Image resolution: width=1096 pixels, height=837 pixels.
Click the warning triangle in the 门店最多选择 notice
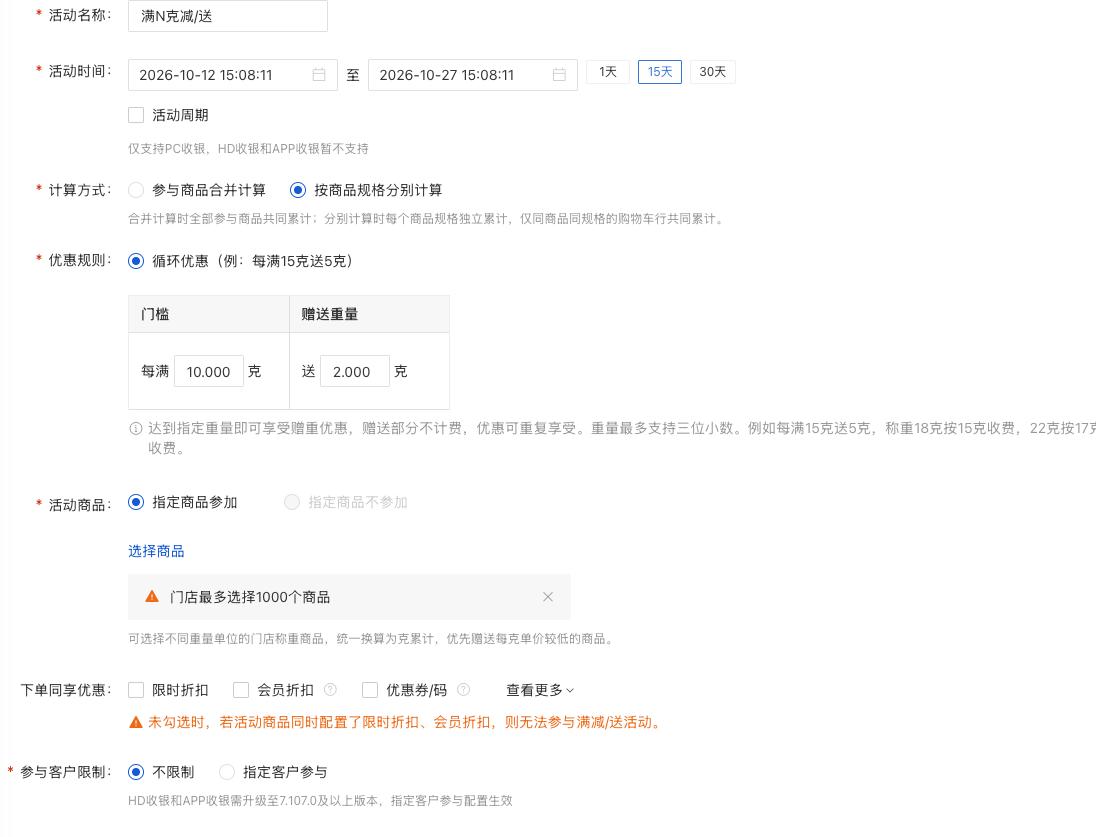click(x=152, y=596)
